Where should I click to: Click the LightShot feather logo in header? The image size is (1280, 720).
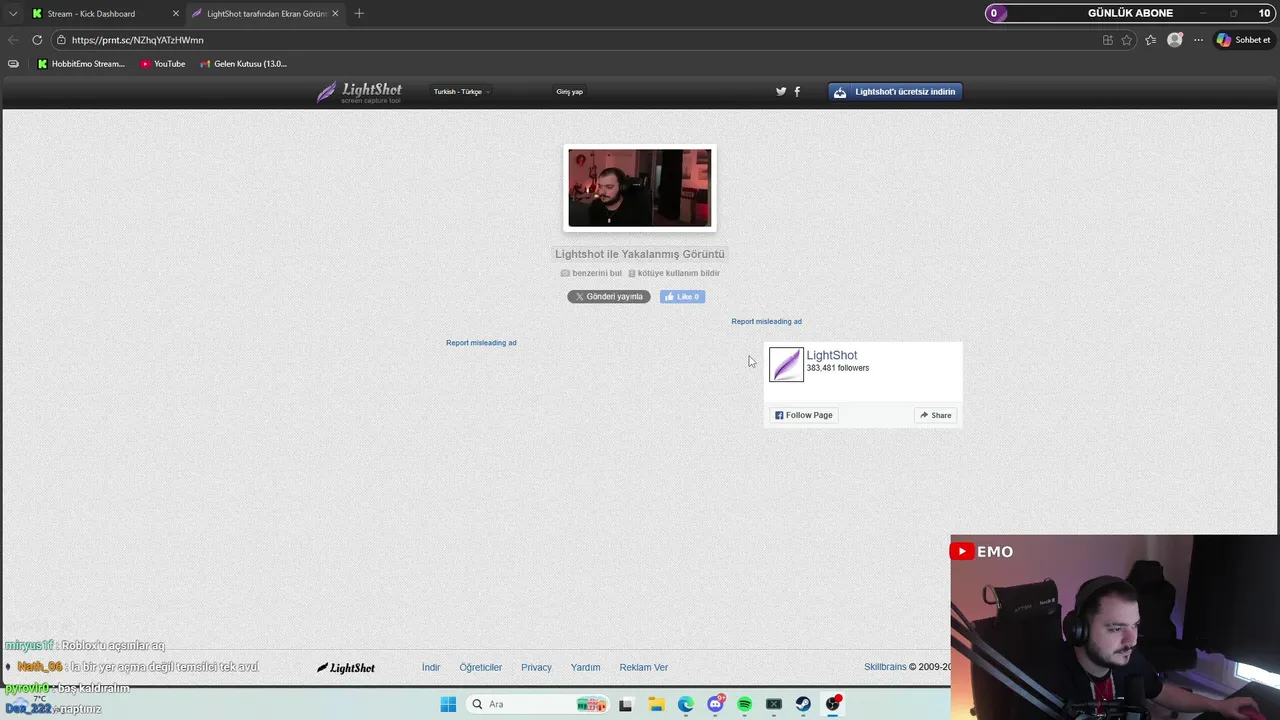pyautogui.click(x=359, y=92)
